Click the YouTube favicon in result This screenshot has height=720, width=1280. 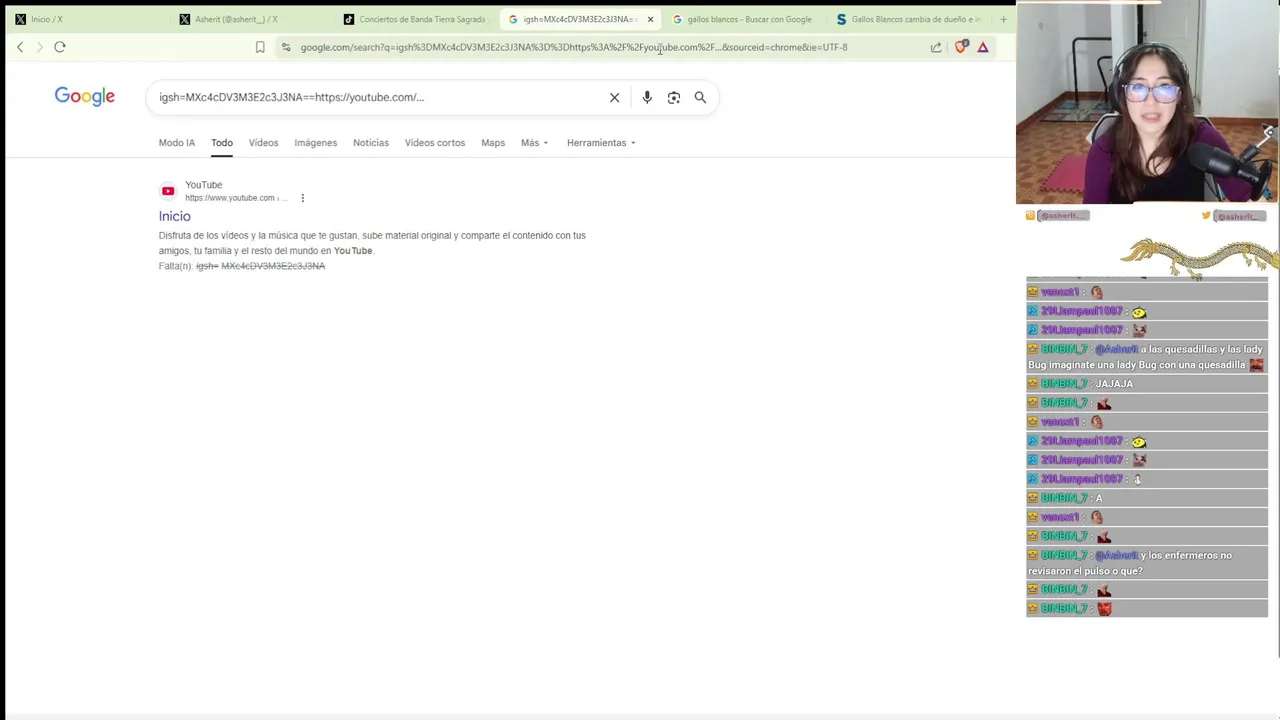coord(168,191)
